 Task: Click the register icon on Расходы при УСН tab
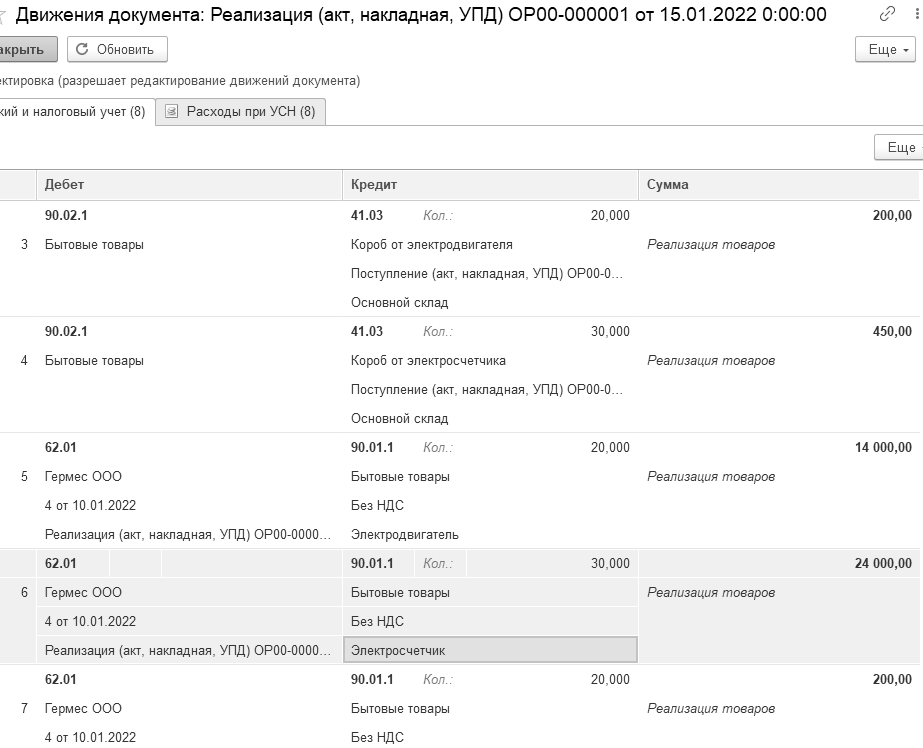click(x=172, y=112)
